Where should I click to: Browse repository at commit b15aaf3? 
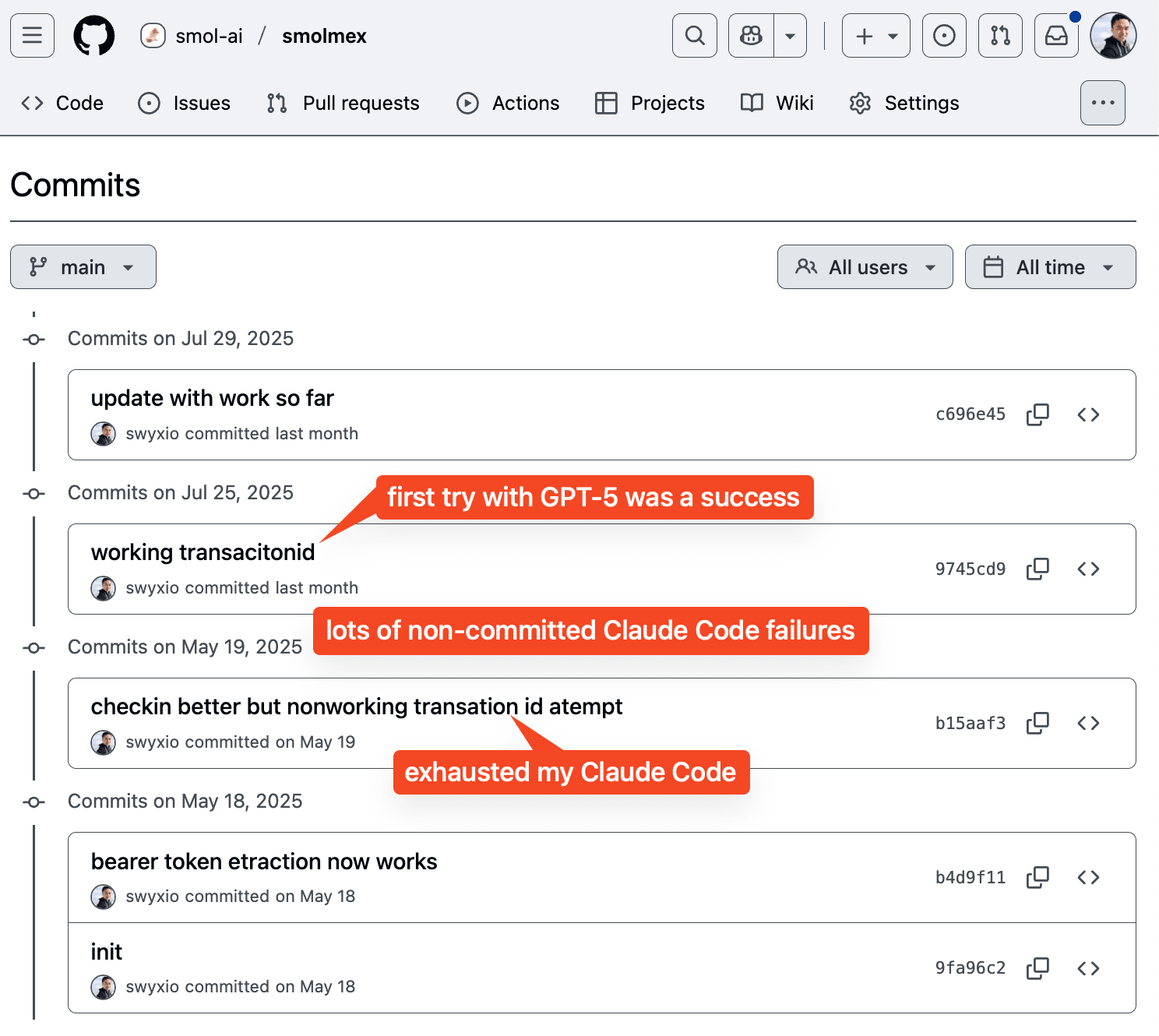1088,723
